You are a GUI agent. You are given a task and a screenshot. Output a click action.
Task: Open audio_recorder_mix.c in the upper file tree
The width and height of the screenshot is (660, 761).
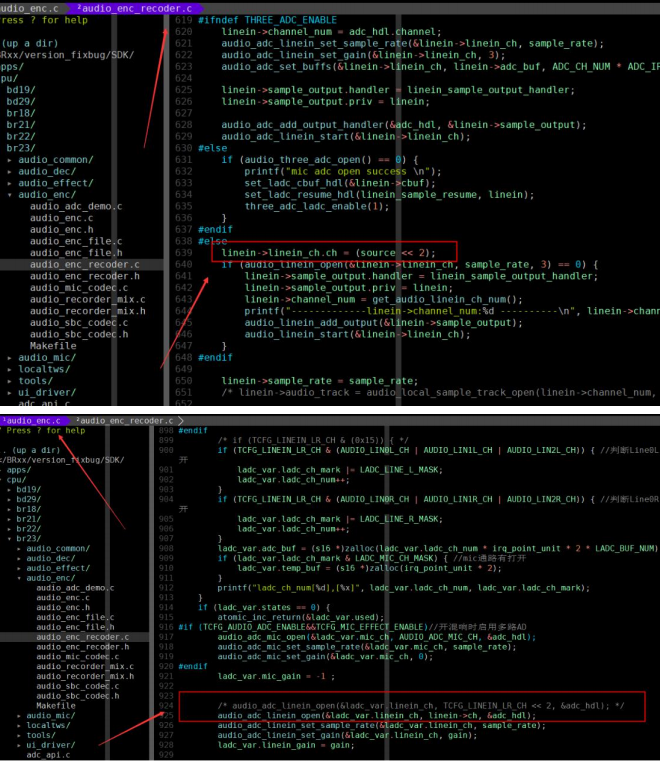coord(87,299)
